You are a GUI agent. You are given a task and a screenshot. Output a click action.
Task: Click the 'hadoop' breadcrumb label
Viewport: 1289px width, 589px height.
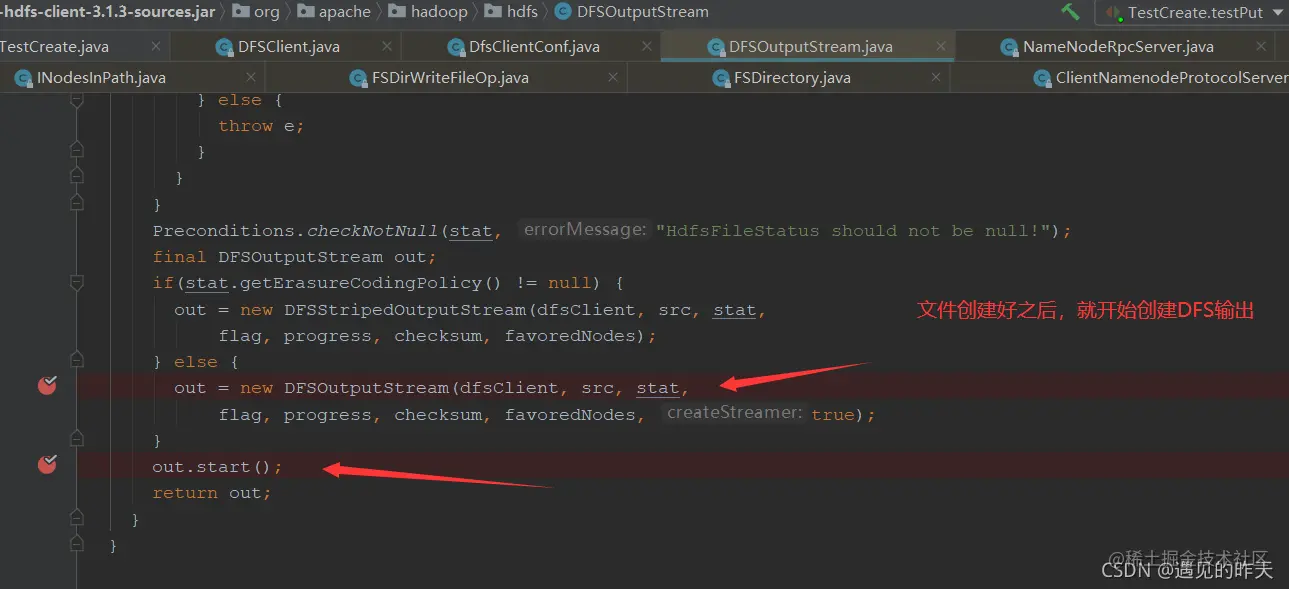click(439, 12)
